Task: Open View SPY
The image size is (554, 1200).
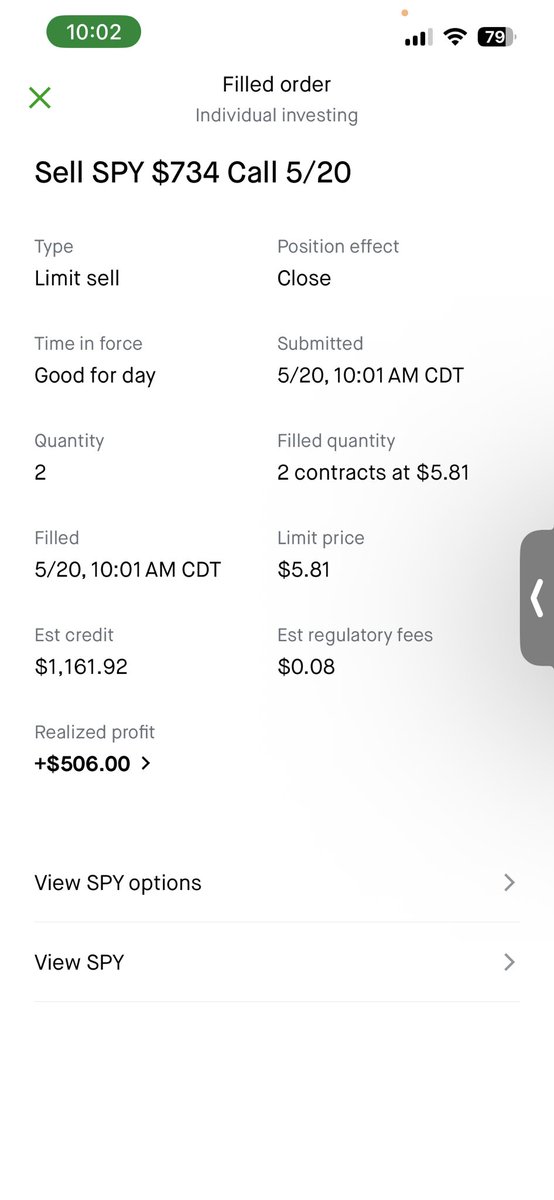Action: (x=277, y=963)
